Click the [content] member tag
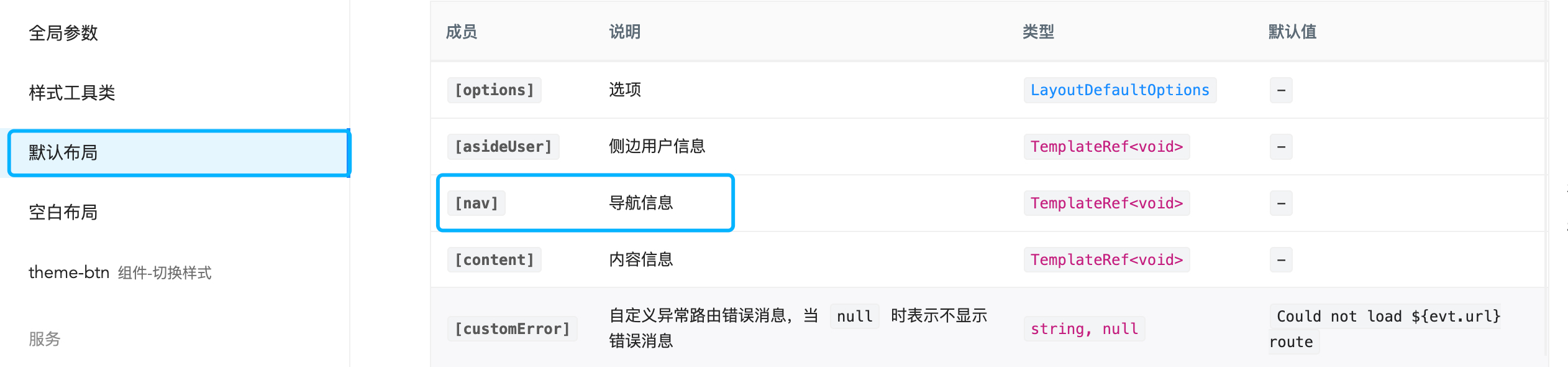The width and height of the screenshot is (1568, 367). coord(494,260)
